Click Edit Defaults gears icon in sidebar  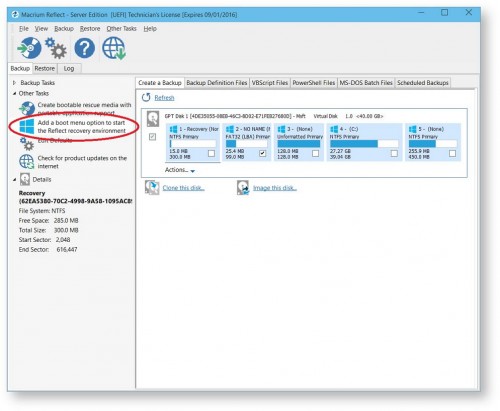(x=27, y=144)
